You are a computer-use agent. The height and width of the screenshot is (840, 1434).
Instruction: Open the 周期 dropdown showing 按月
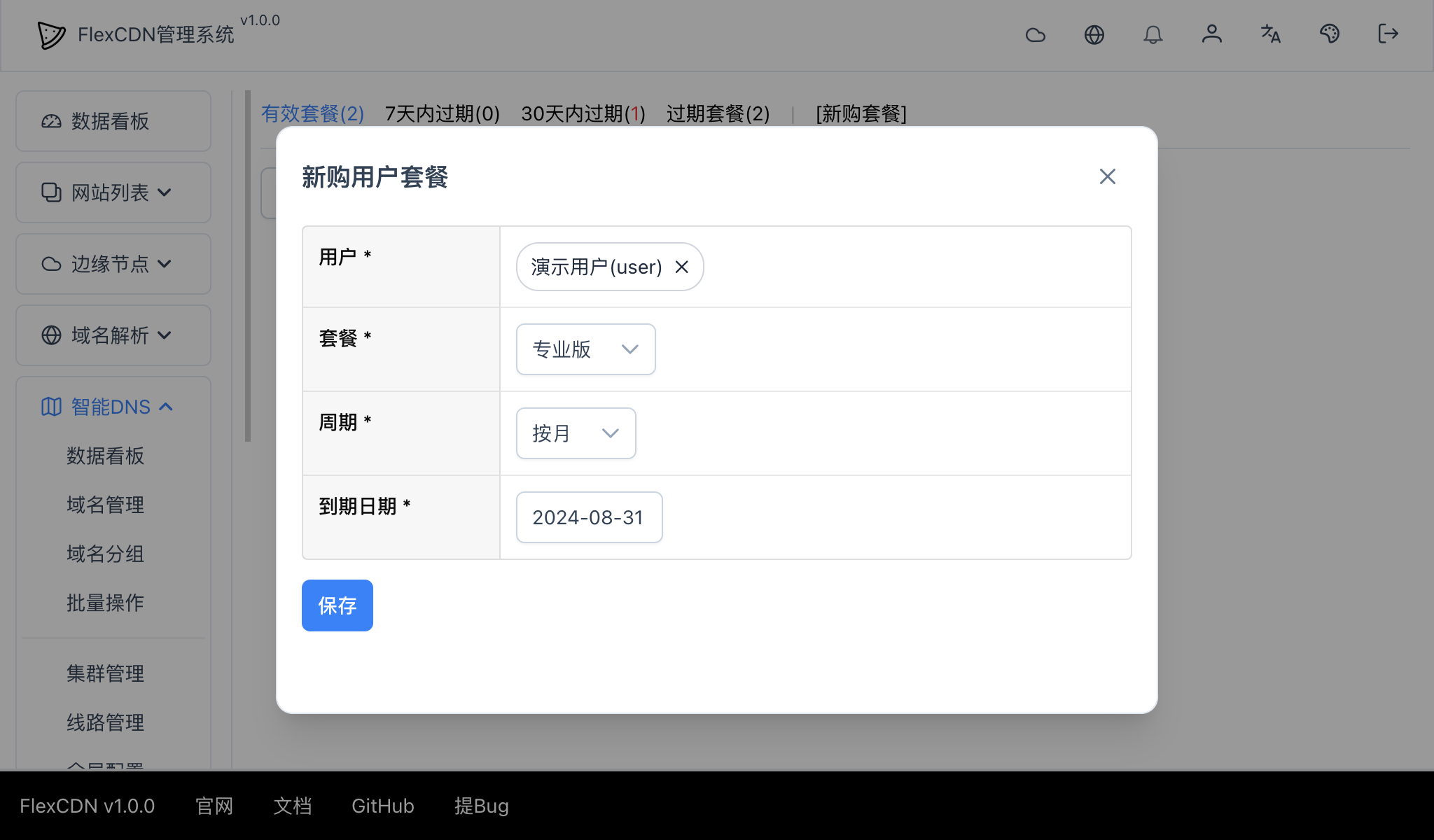click(576, 433)
